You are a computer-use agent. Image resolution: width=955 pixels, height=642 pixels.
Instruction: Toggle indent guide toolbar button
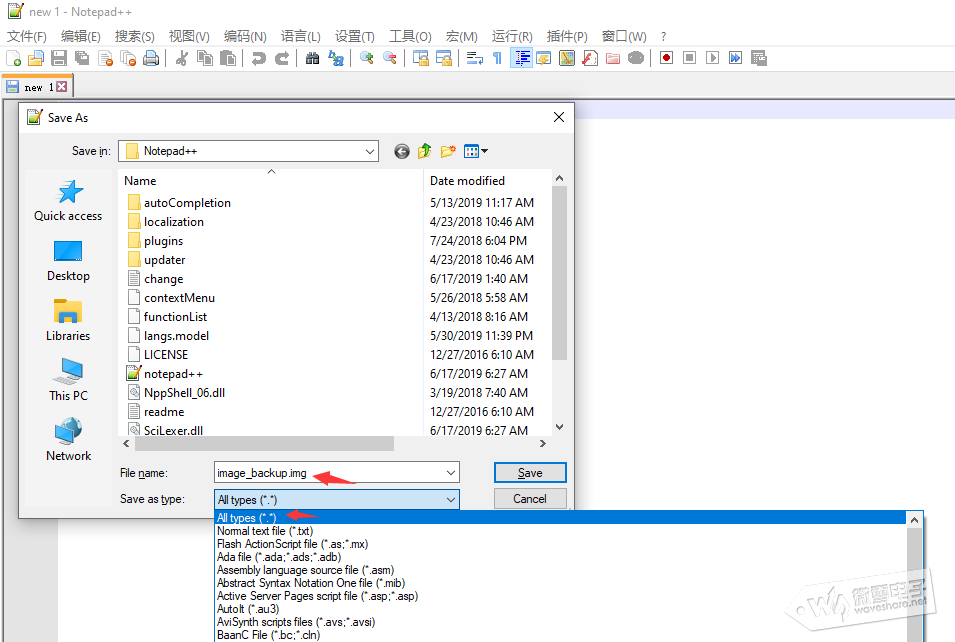pyautogui.click(x=521, y=58)
